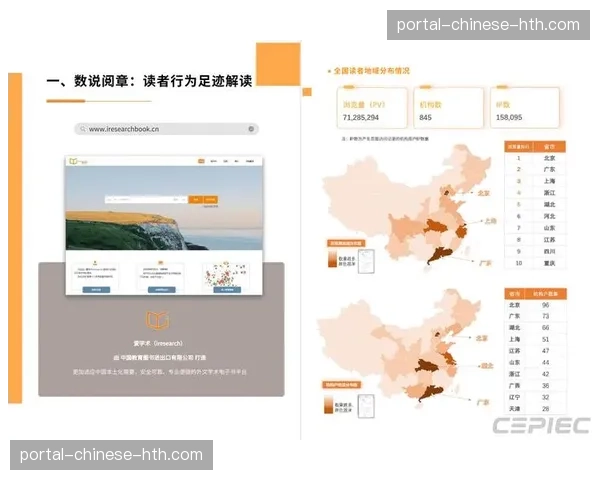Click rank 3 row 上海 in ranking table
600x480 pixels.
click(x=535, y=181)
